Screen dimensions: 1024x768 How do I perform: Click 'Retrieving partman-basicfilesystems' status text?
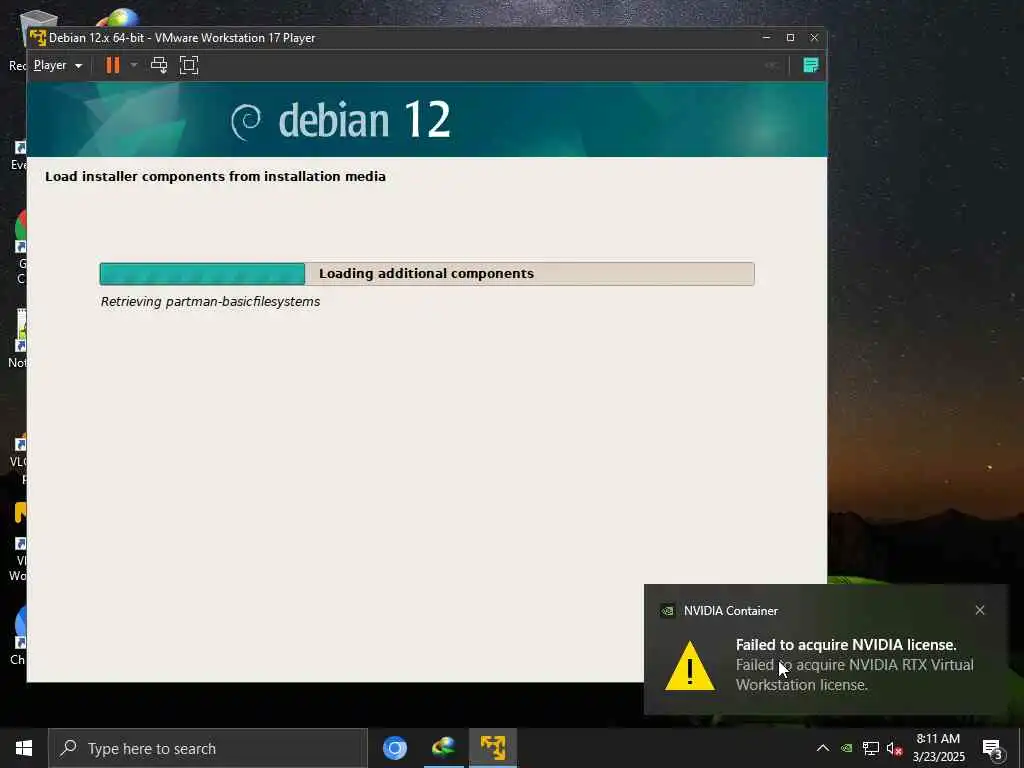click(210, 302)
